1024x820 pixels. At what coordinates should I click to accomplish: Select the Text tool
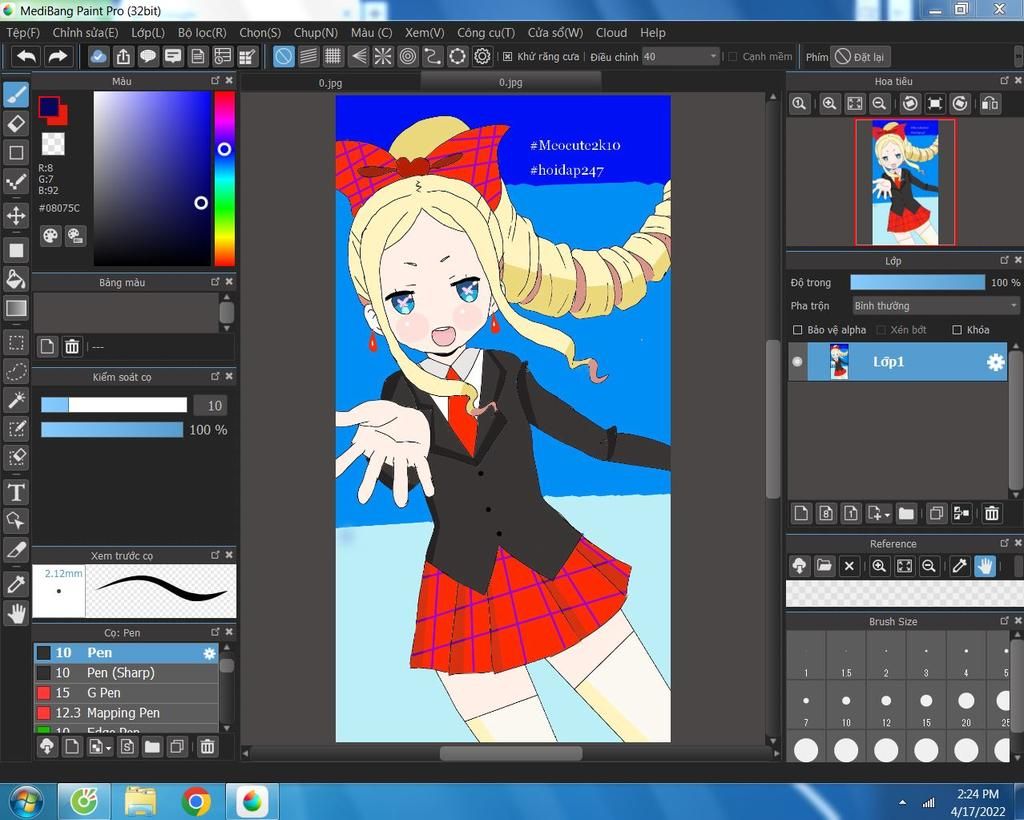point(16,492)
